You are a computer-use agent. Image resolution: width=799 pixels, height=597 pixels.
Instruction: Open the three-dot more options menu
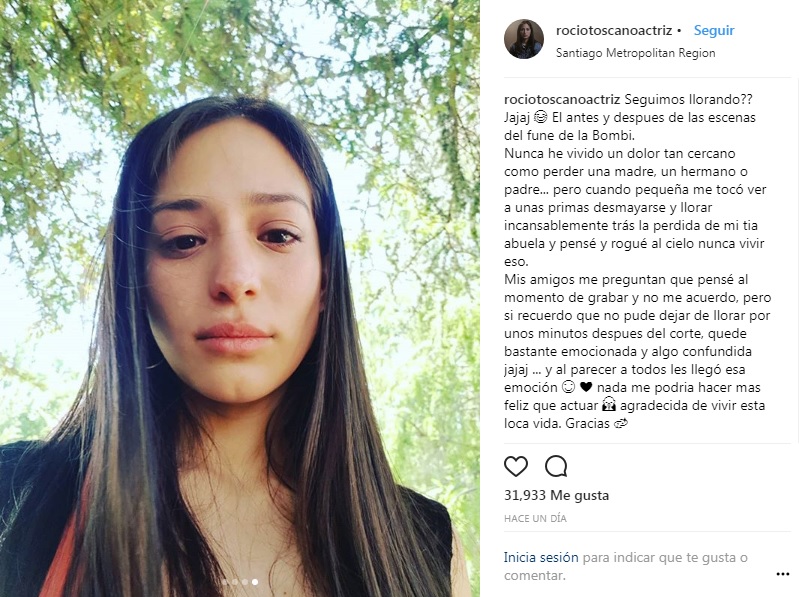pos(782,574)
